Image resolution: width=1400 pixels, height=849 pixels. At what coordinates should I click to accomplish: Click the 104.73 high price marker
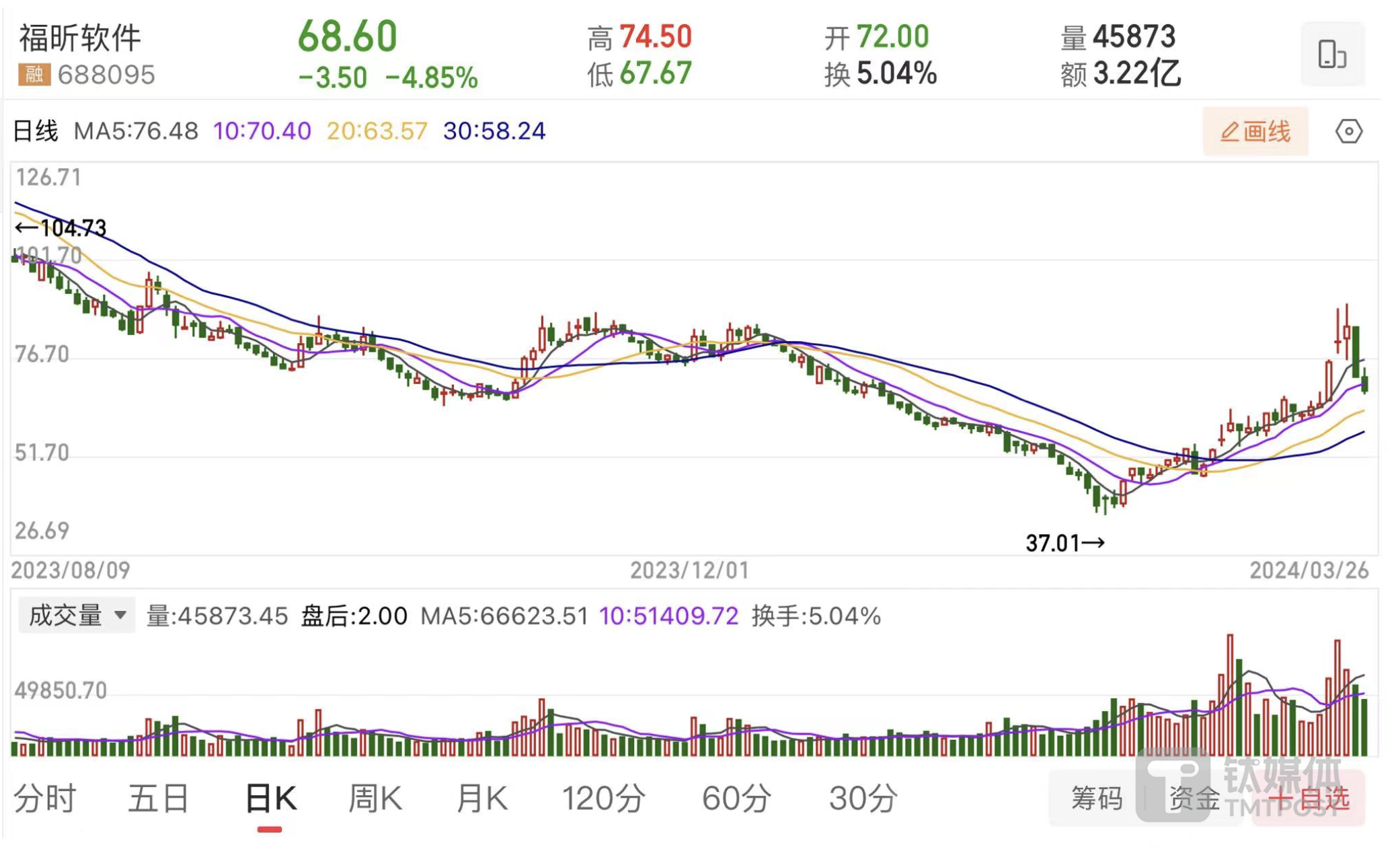pyautogui.click(x=61, y=228)
